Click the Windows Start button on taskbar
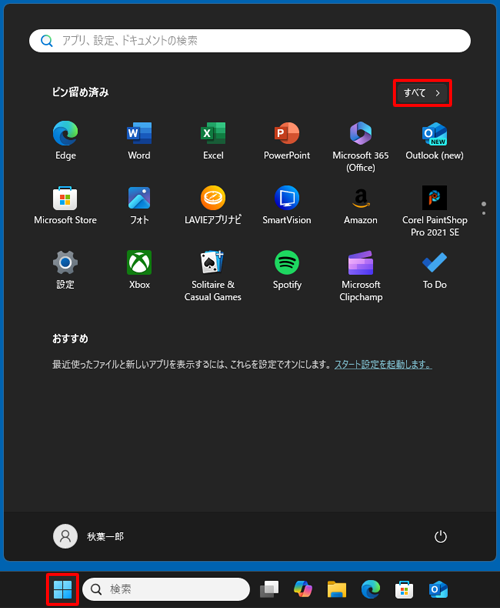500x608 pixels. [62, 589]
